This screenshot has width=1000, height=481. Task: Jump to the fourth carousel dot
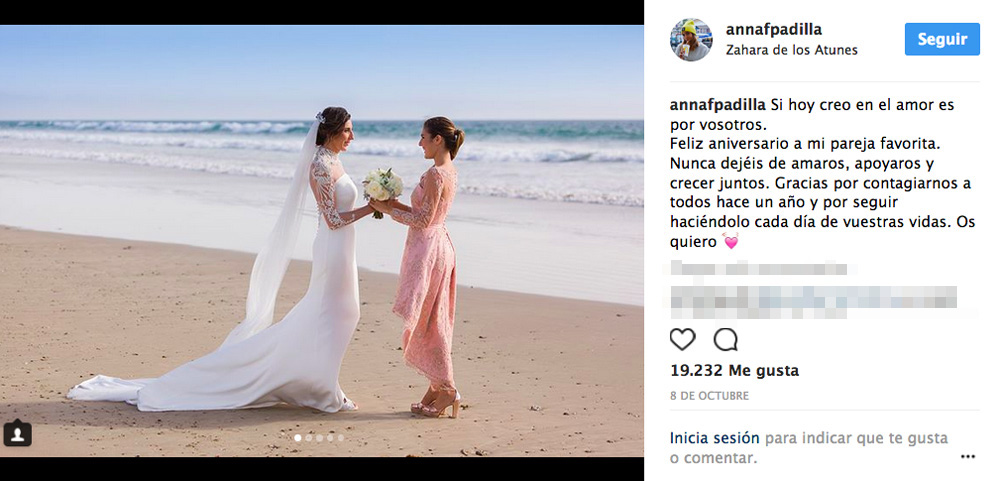point(330,438)
